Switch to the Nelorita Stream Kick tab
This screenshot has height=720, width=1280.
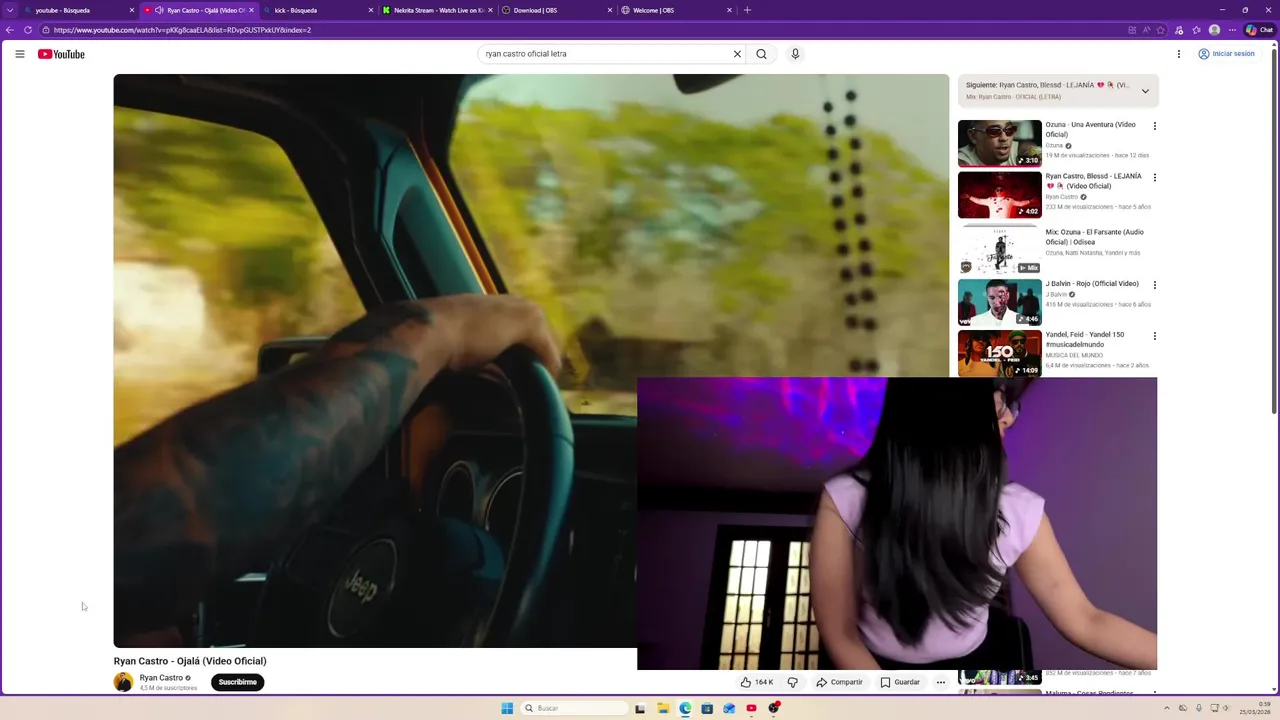click(x=437, y=10)
